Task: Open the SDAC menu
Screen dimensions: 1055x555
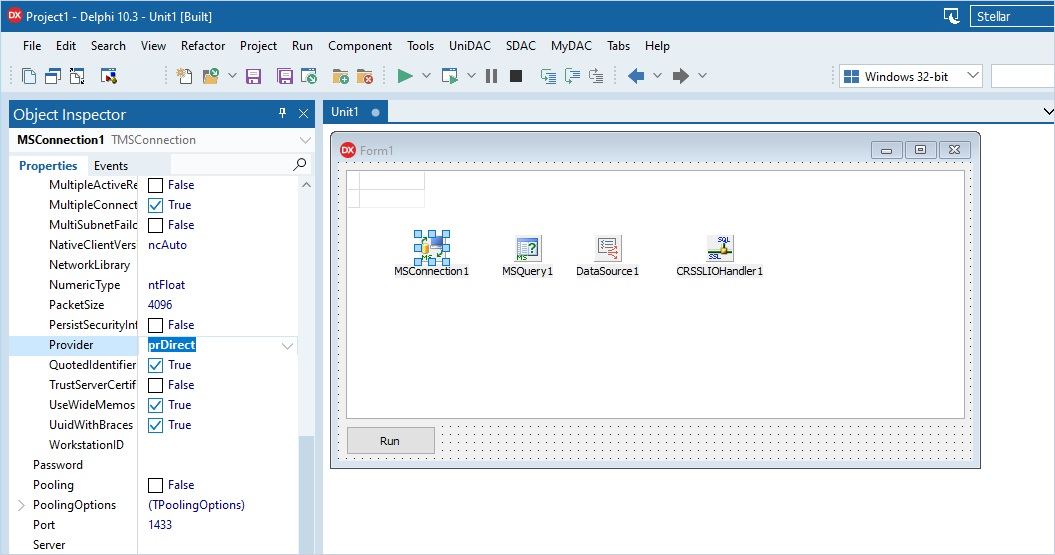Action: tap(520, 45)
